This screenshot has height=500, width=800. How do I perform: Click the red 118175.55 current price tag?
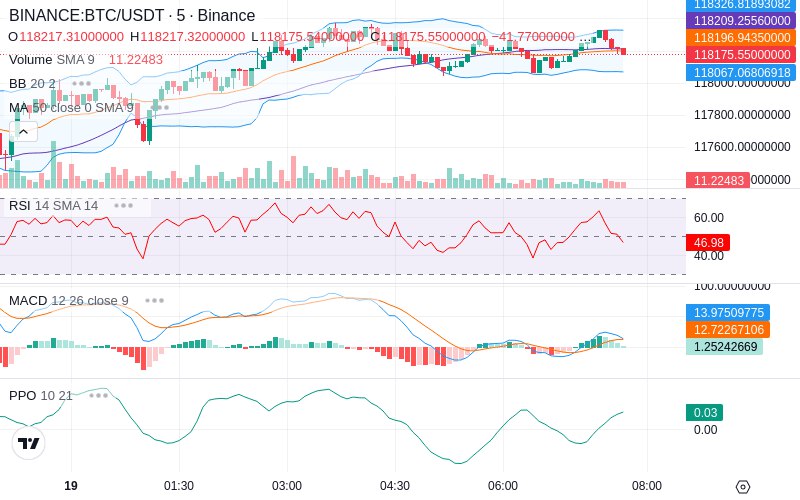pyautogui.click(x=741, y=55)
